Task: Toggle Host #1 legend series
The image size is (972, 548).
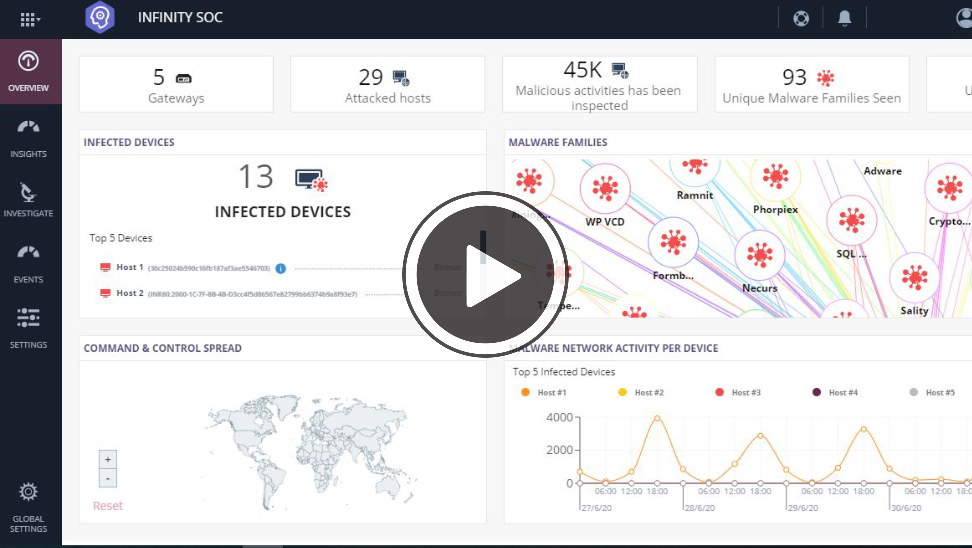Action: pos(544,392)
